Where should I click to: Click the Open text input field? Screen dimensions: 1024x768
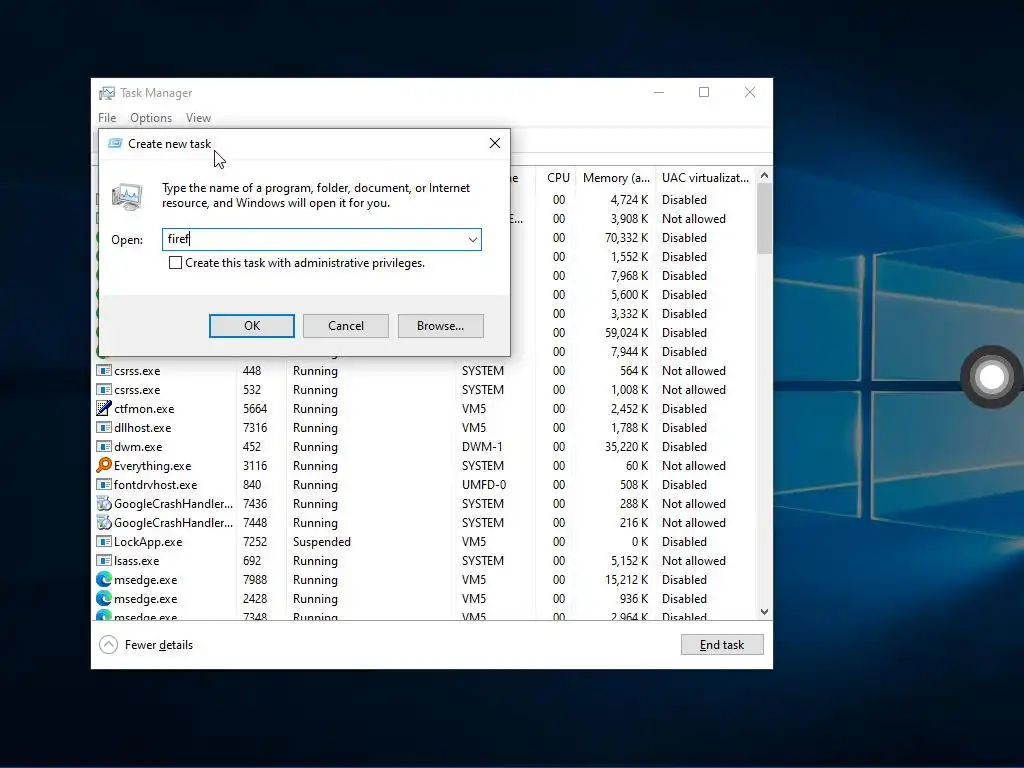click(x=313, y=240)
